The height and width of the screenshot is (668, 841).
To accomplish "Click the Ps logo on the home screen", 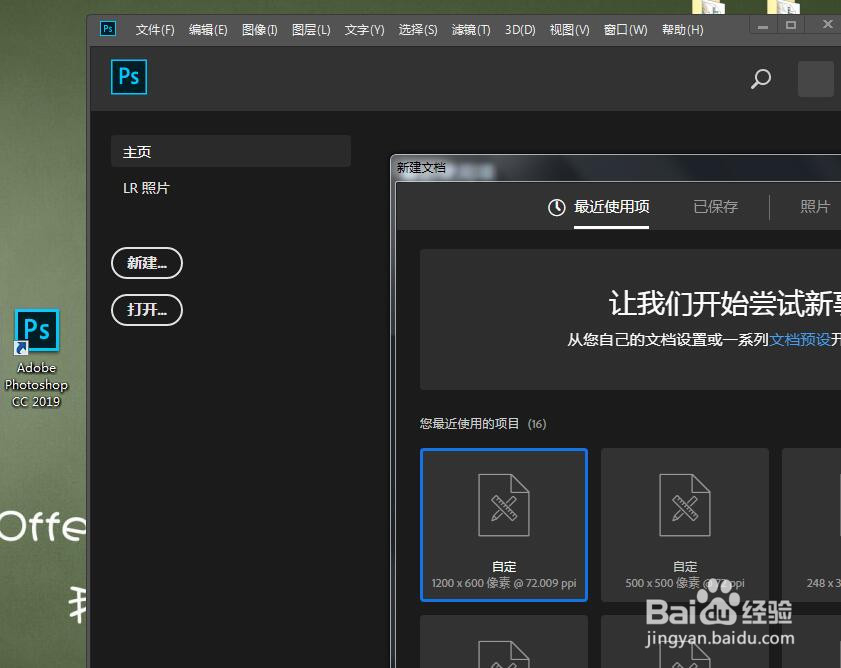I will click(128, 76).
